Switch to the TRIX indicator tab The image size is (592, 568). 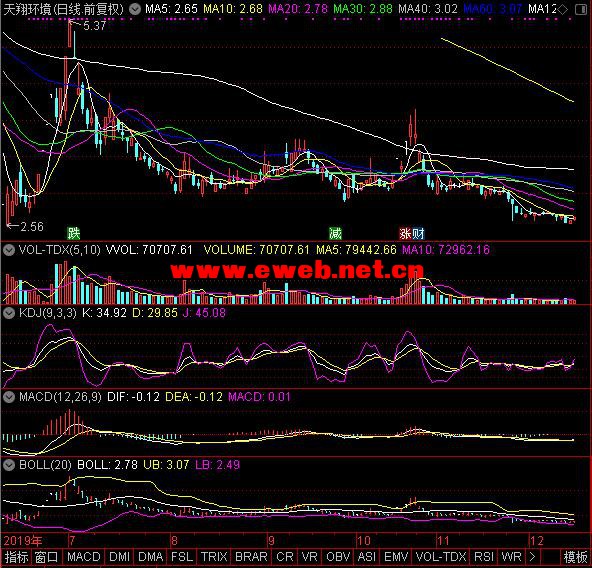214,557
